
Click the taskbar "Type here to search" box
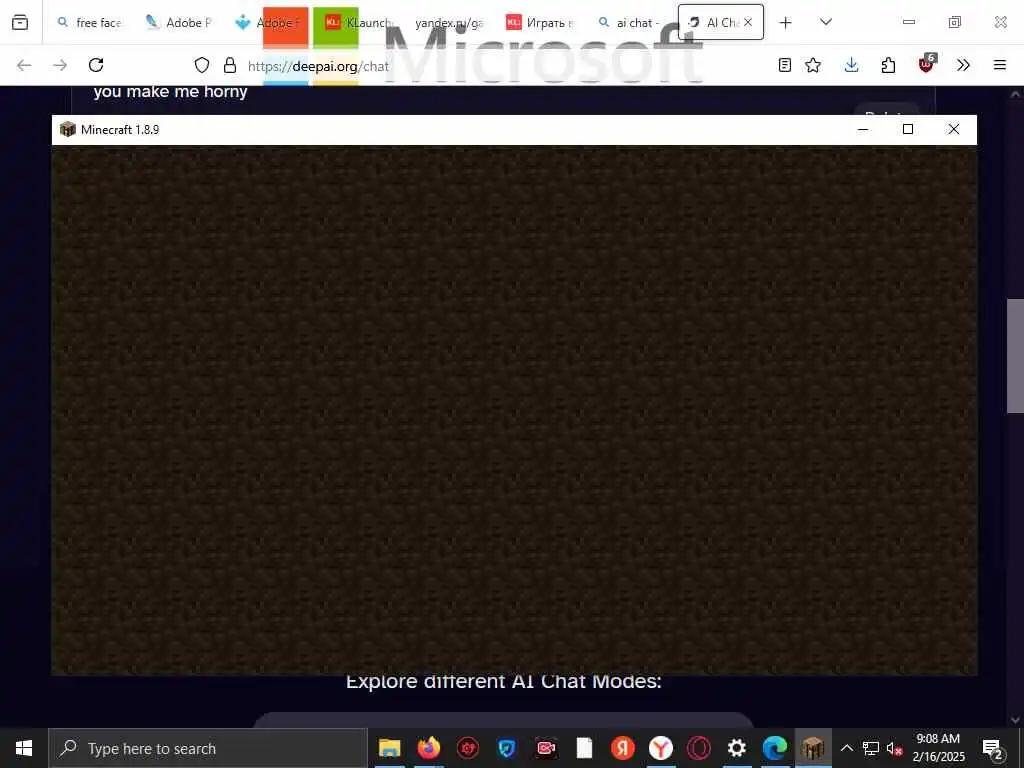(208, 748)
